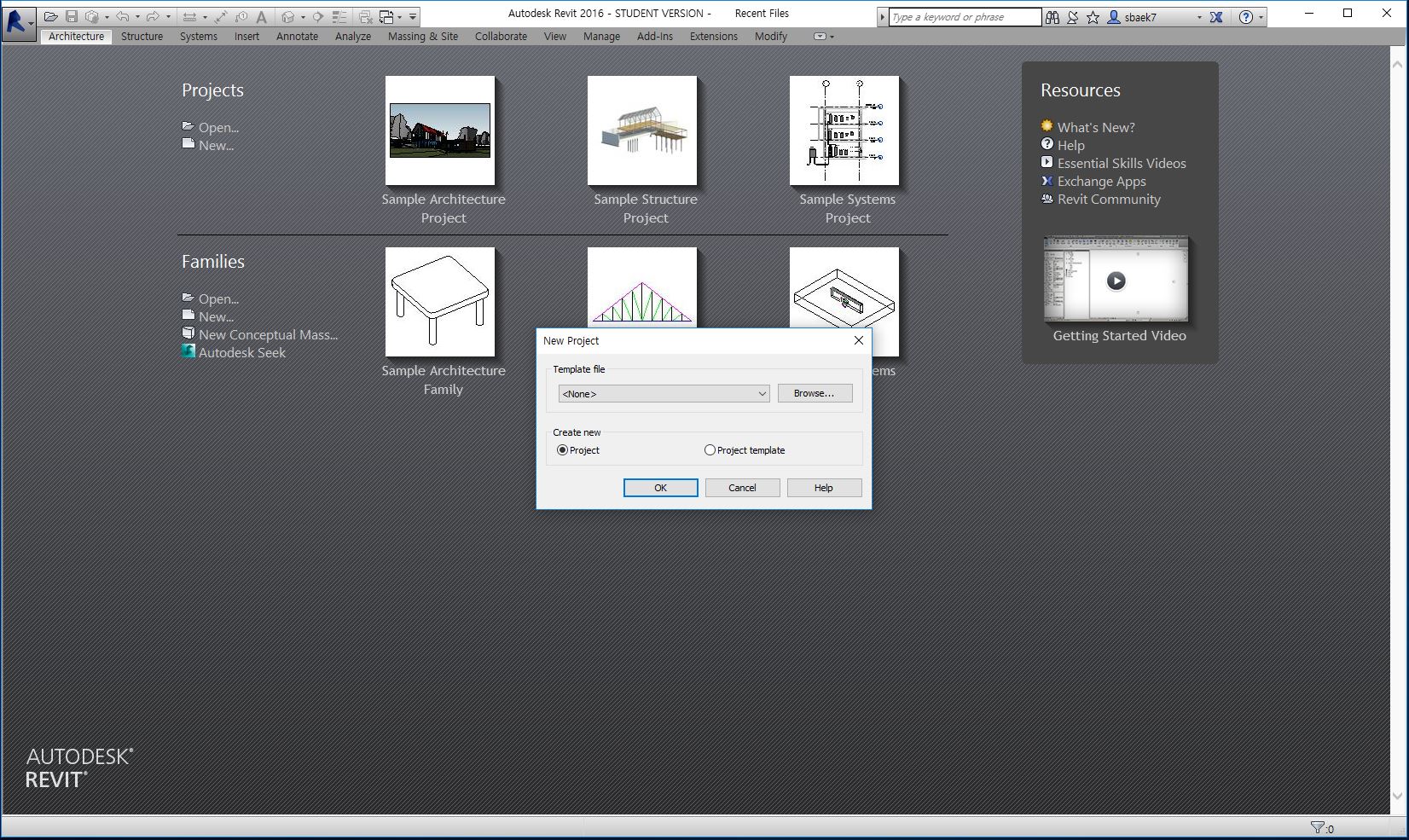Open the Customize Quick Access Toolbar dropdown

coord(413,17)
